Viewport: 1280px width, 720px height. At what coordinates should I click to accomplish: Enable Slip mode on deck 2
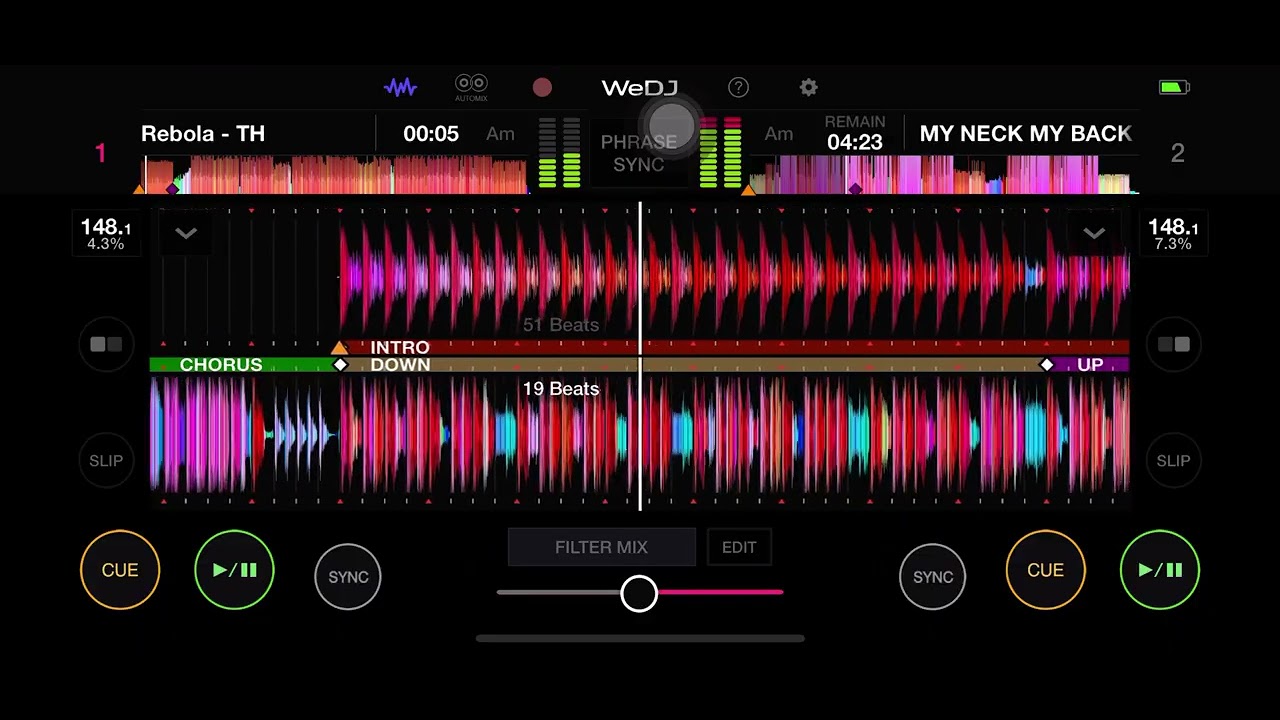(x=1174, y=461)
